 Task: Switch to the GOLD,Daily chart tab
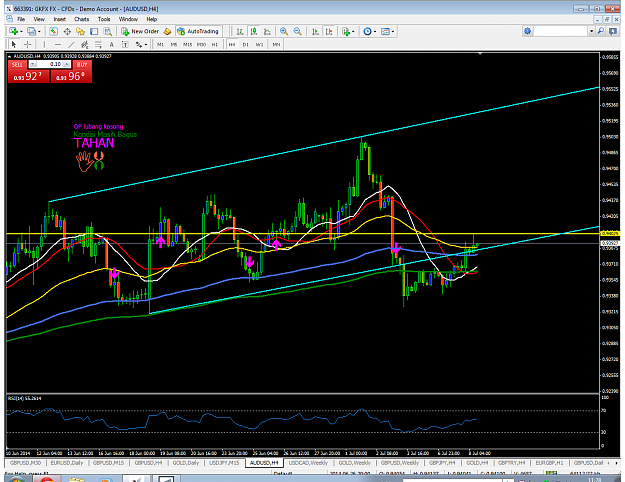click(x=186, y=463)
